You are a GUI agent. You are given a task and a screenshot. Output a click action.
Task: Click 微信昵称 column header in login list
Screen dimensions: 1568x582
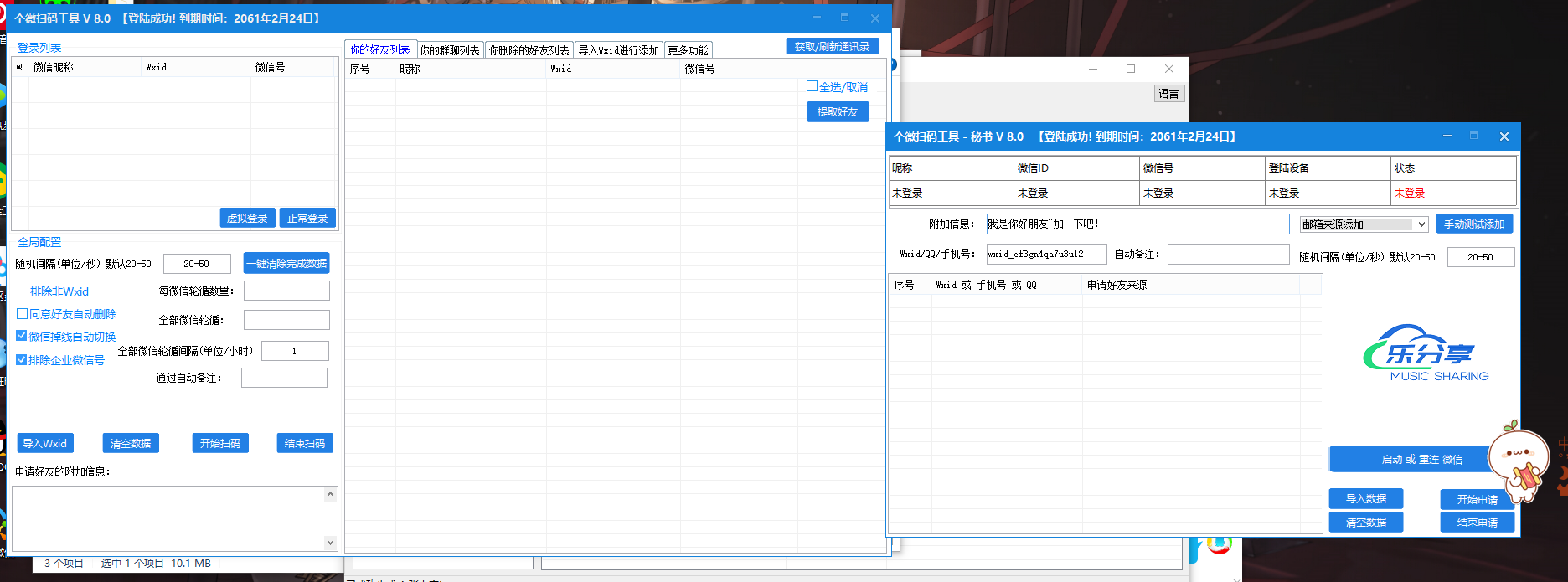tap(85, 67)
